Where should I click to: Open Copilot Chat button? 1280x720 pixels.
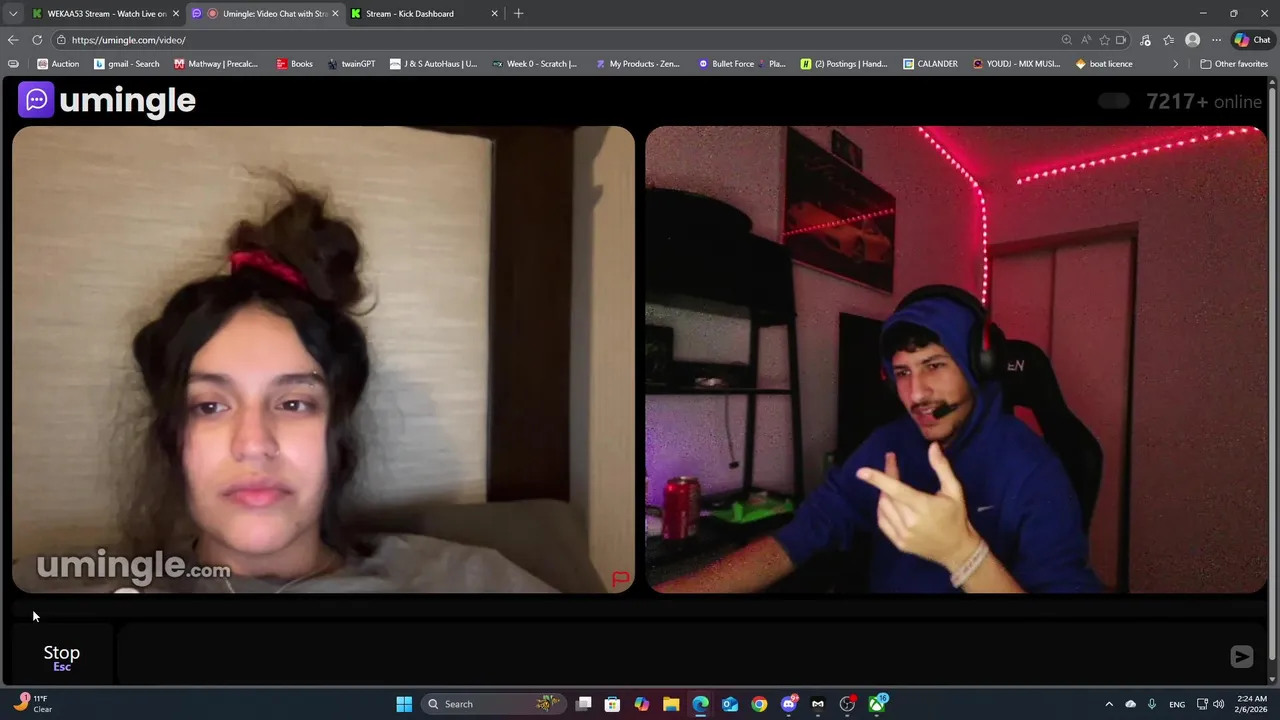[1252, 40]
